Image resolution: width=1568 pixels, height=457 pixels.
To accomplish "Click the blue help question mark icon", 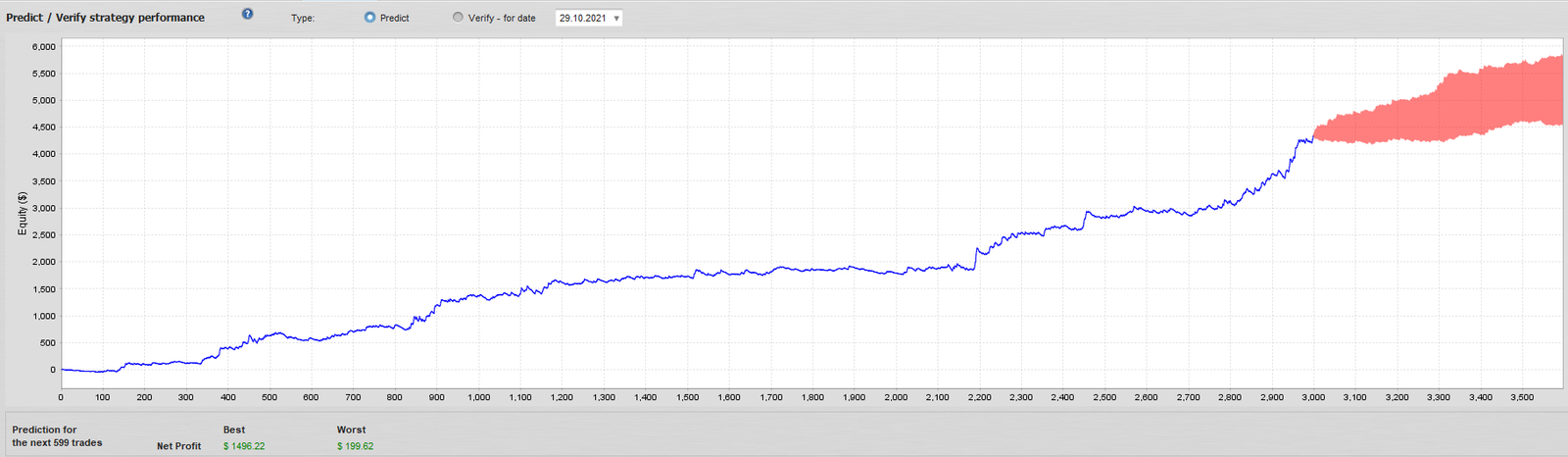I will point(247,14).
